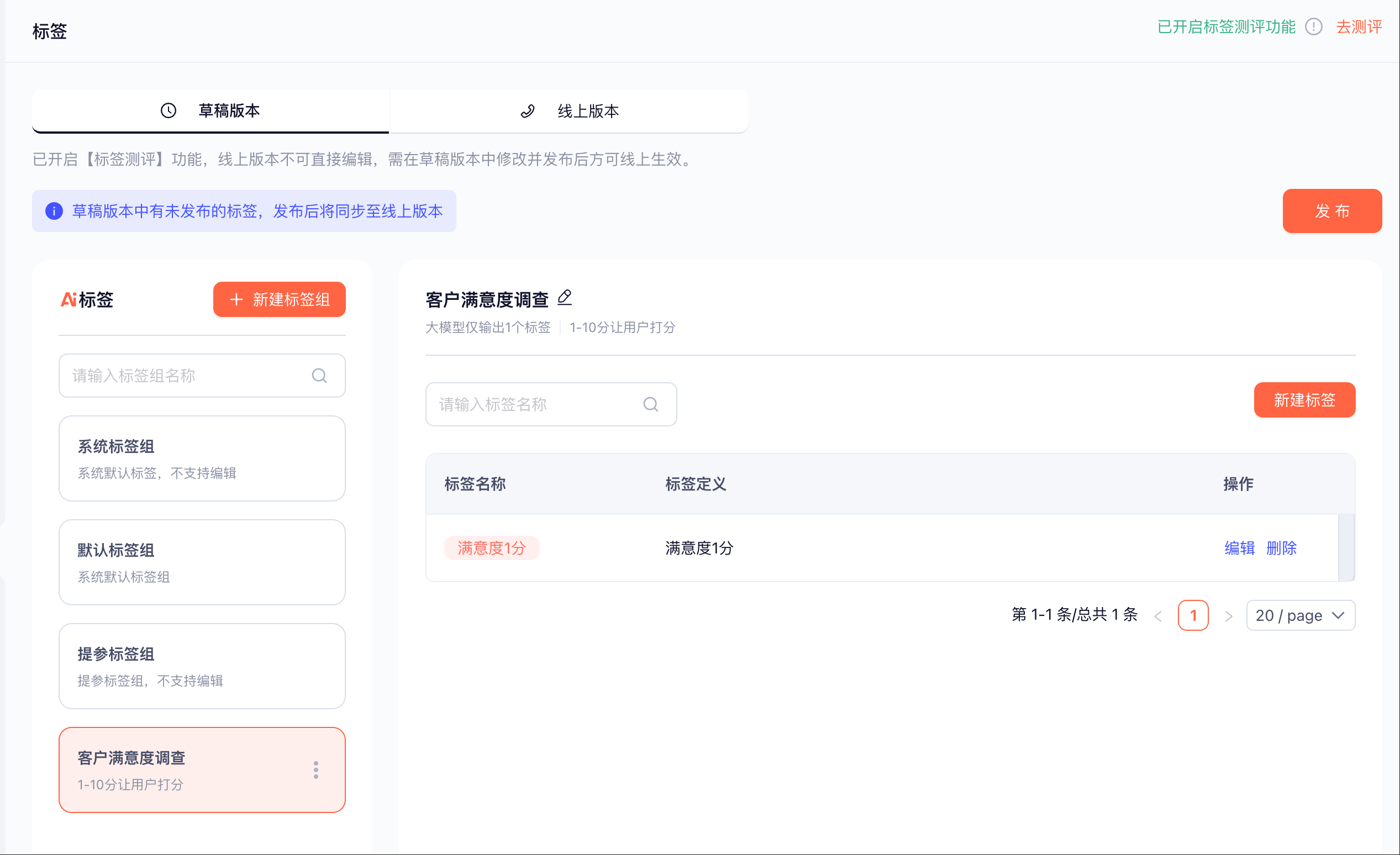The height and width of the screenshot is (855, 1400).
Task: Switch to the 线上版本 tab
Action: point(569,111)
